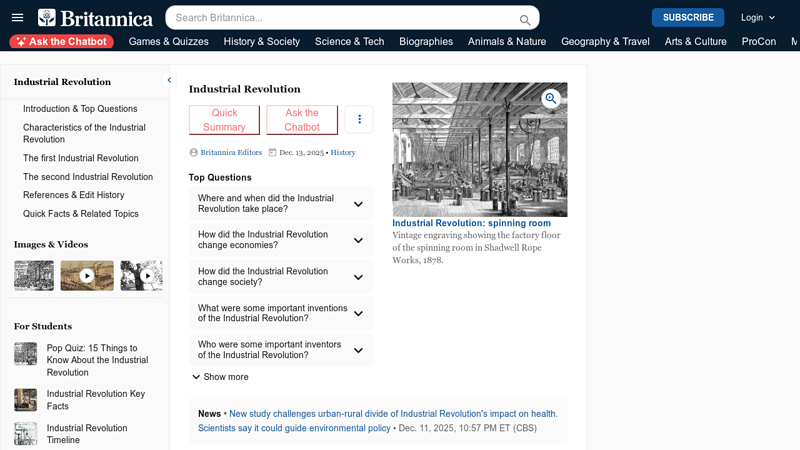Go to The first Industrial Revolution section
This screenshot has height=450, width=800.
pyautogui.click(x=81, y=158)
